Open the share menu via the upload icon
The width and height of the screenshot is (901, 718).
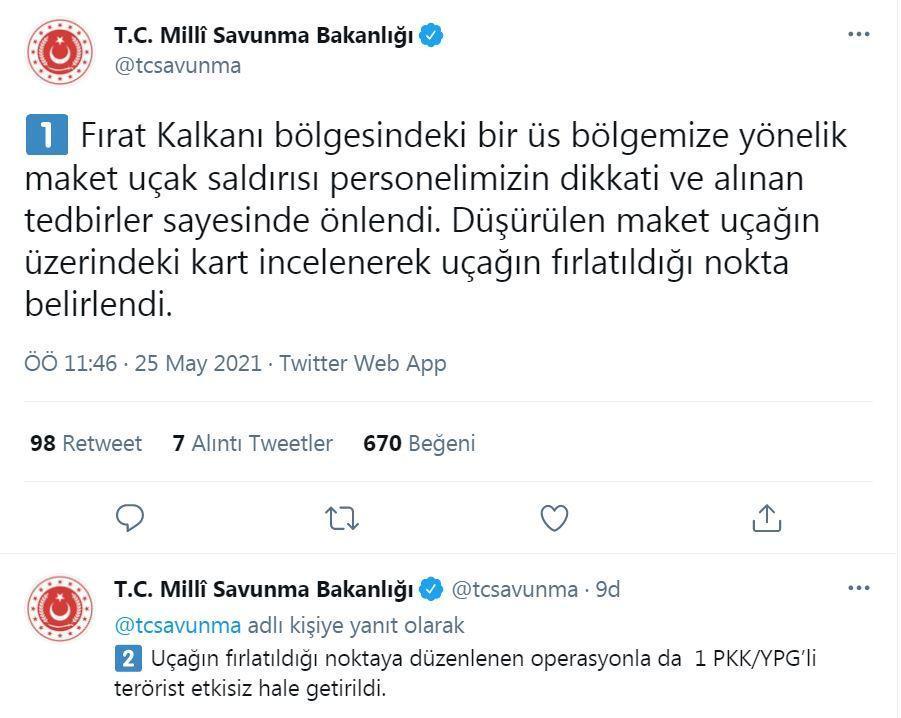(768, 518)
